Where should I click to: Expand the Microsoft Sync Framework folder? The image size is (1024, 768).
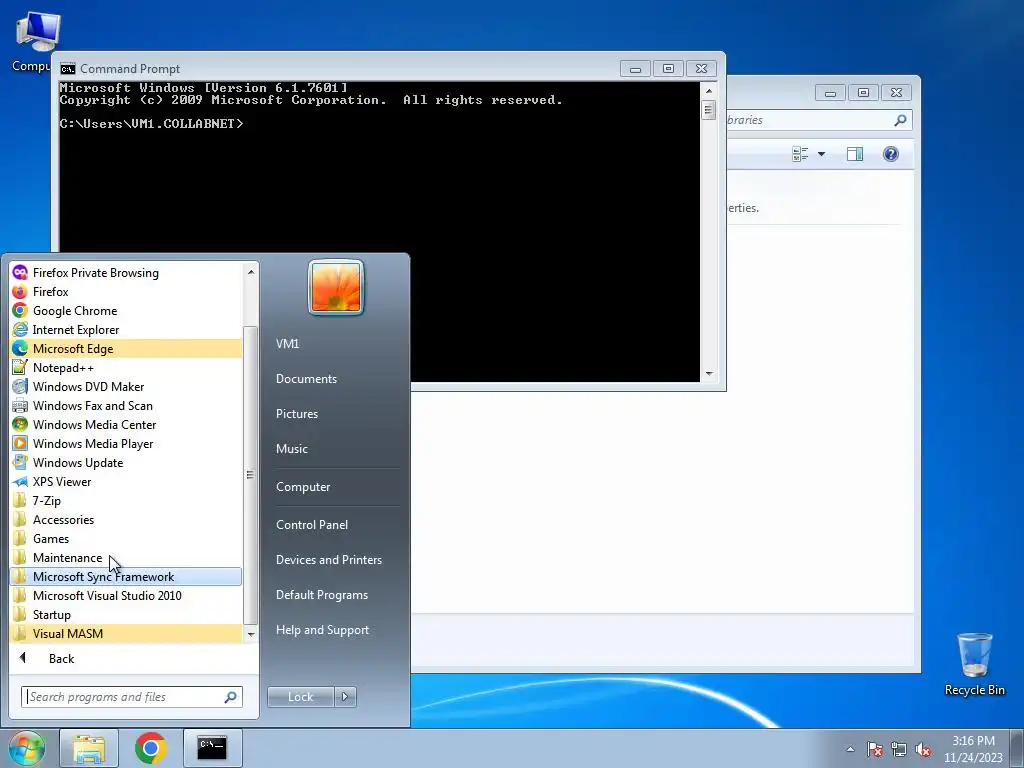click(x=126, y=577)
